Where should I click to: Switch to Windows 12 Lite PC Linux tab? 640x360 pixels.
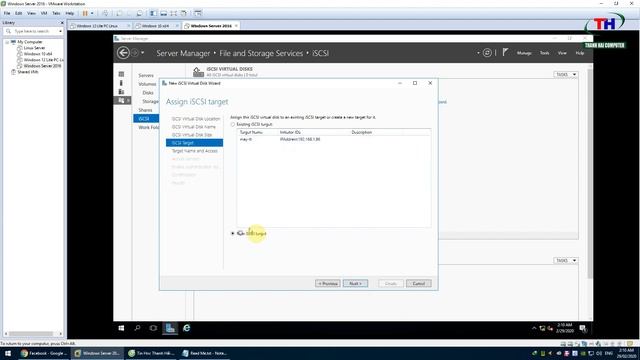tap(100, 26)
